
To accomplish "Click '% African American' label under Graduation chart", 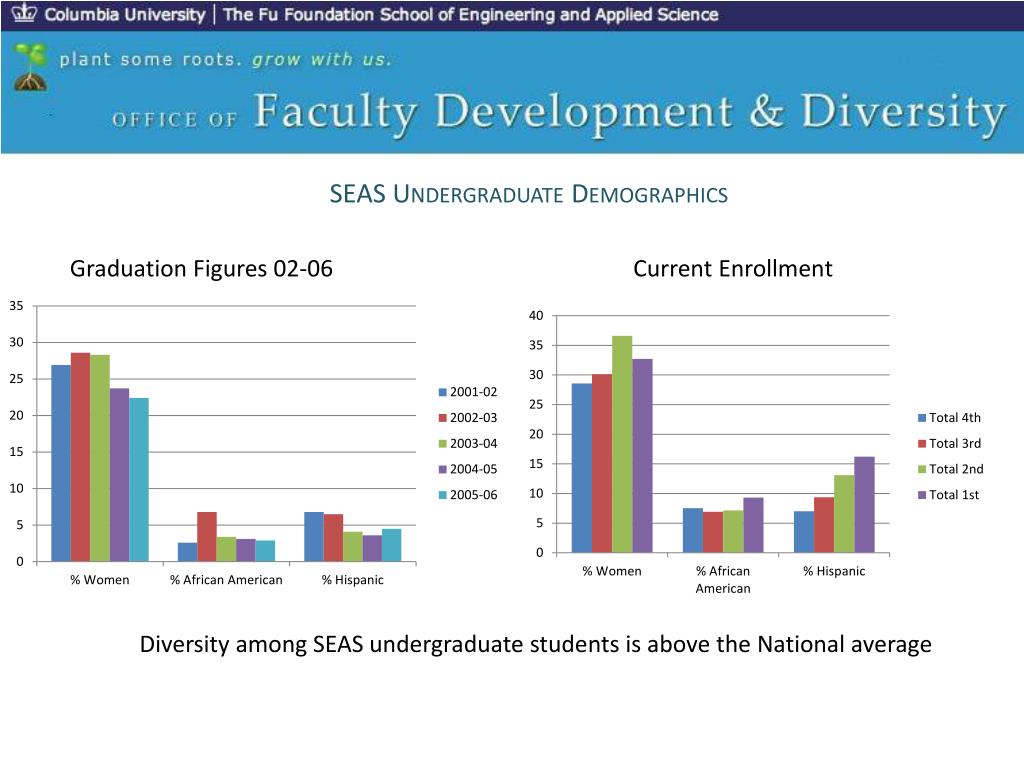I will tap(226, 580).
